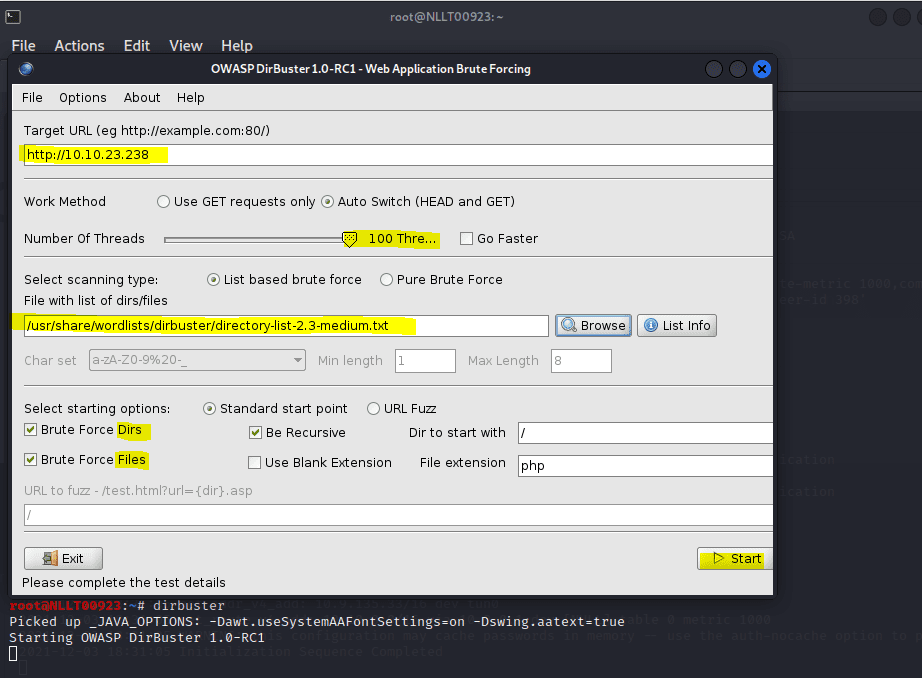922x678 pixels.
Task: Click the Target URL input field
Action: (x=398, y=155)
